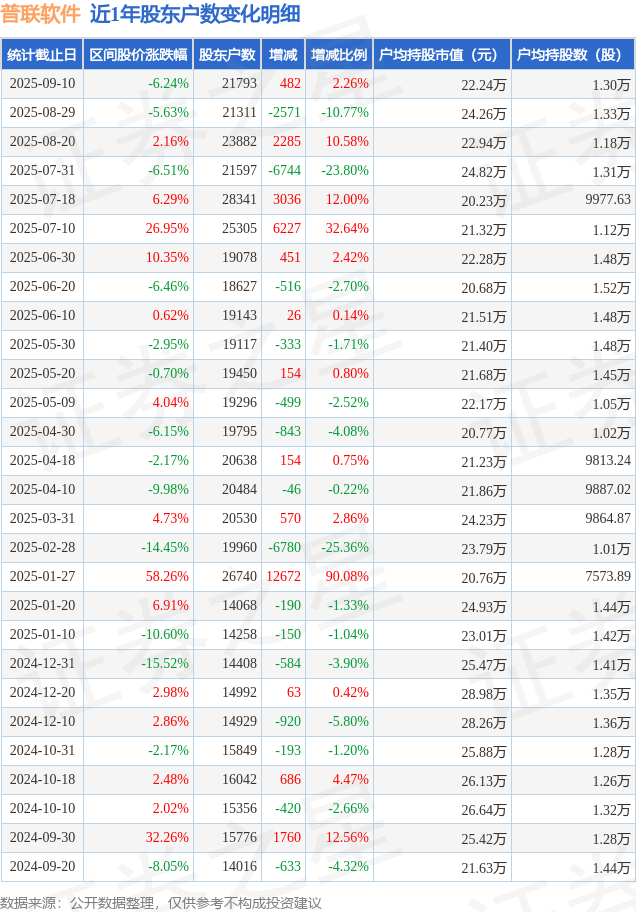Select the 2024-09-20 date cell
This screenshot has height=912, width=636.
pyautogui.click(x=42, y=866)
